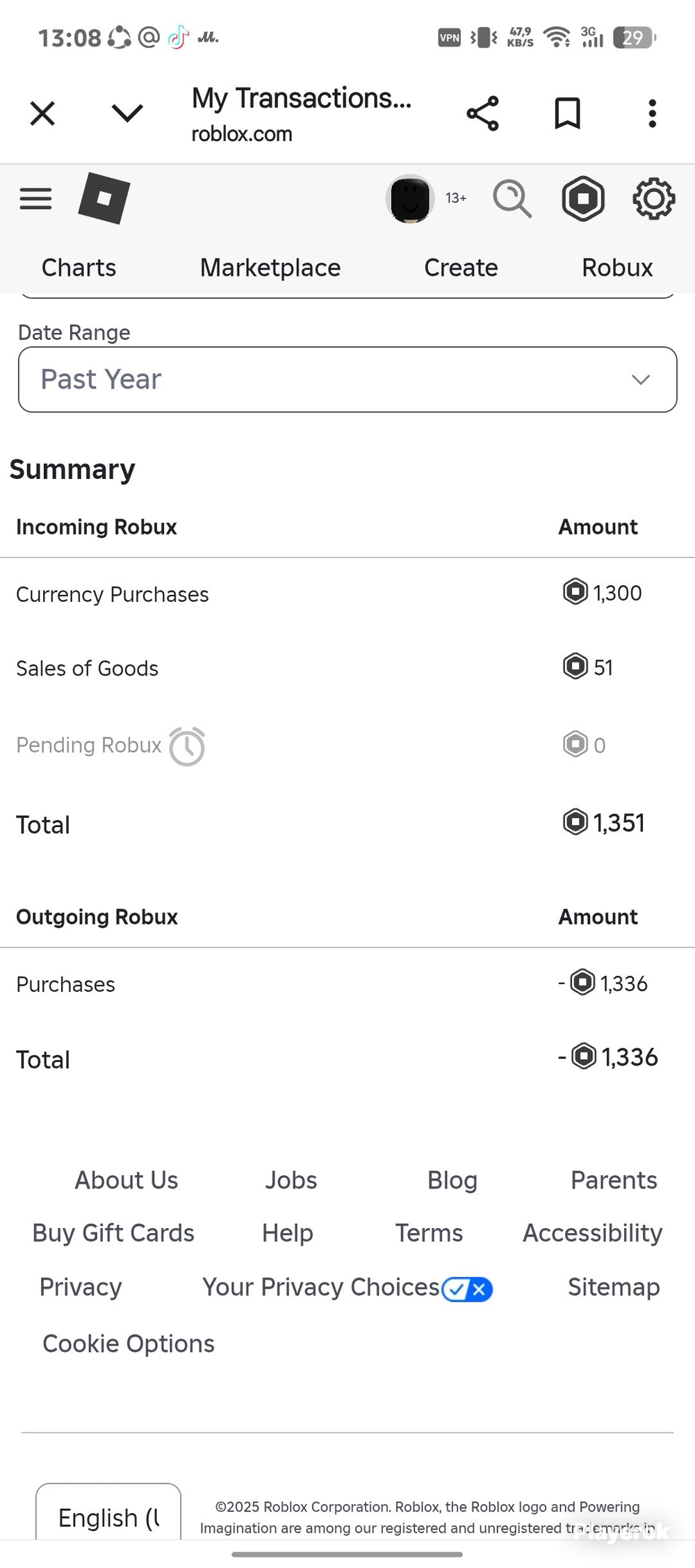Switch to the Marketplace tab
This screenshot has height=1568, width=695.
pyautogui.click(x=270, y=268)
